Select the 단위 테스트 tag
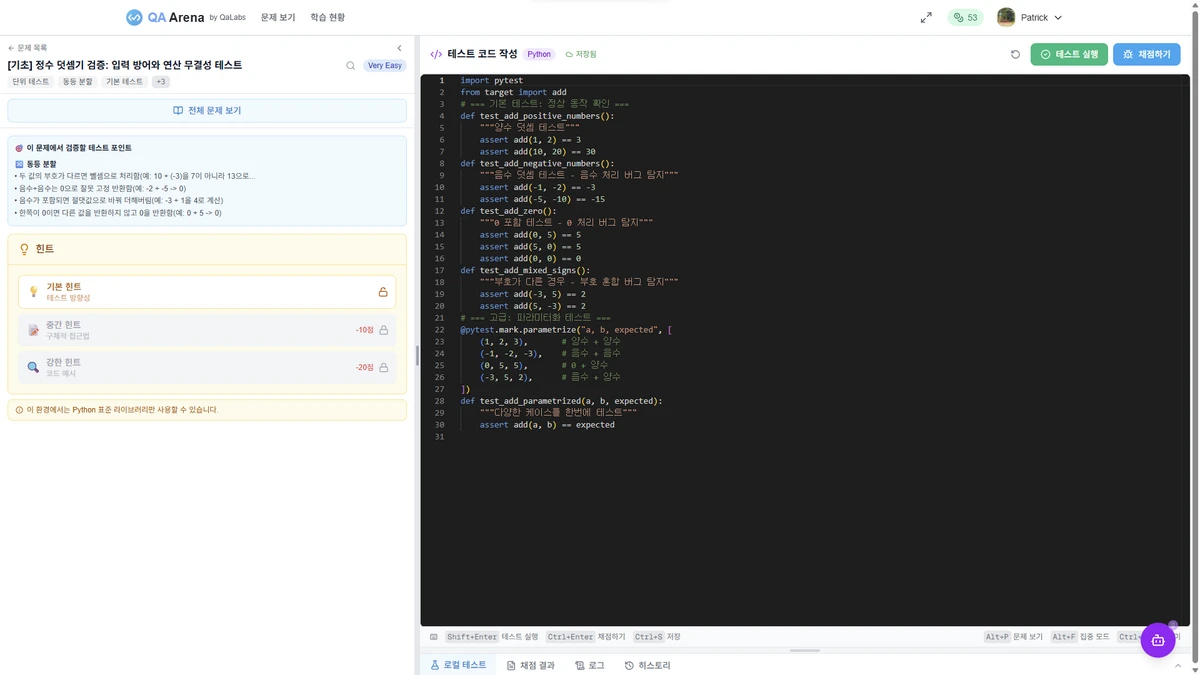Image resolution: width=1200 pixels, height=675 pixels. tap(31, 82)
